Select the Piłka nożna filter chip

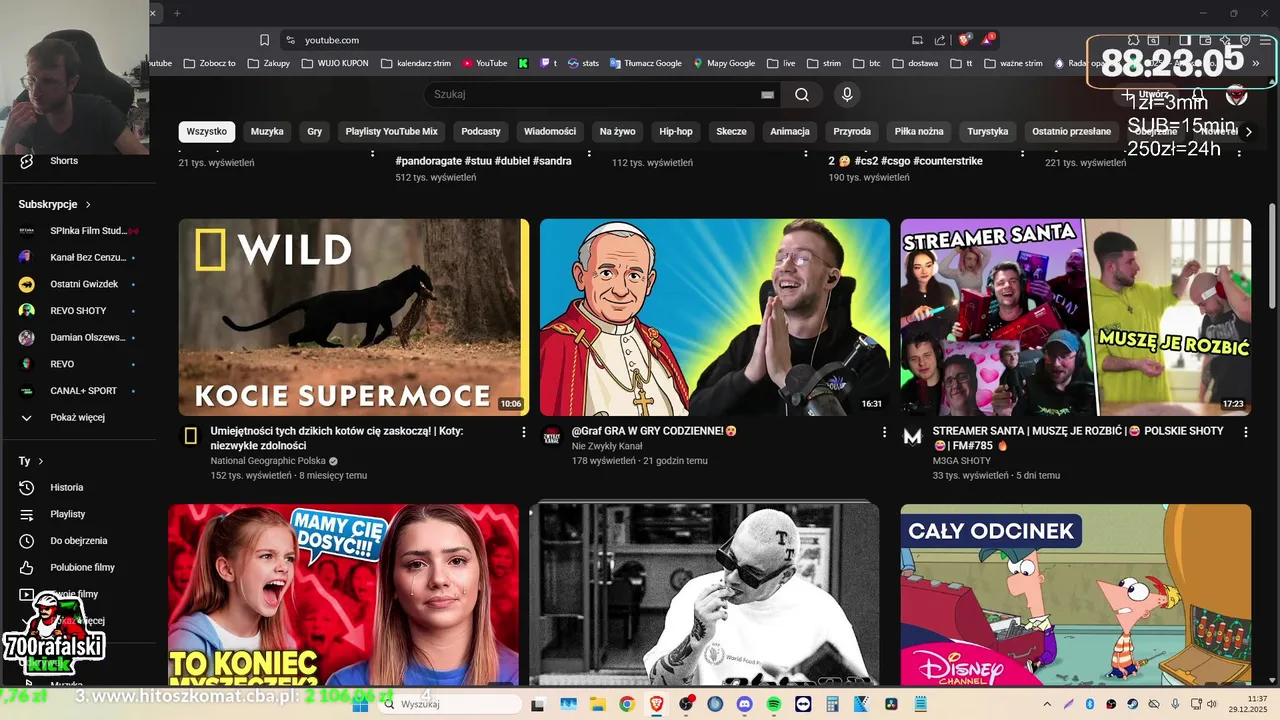919,131
